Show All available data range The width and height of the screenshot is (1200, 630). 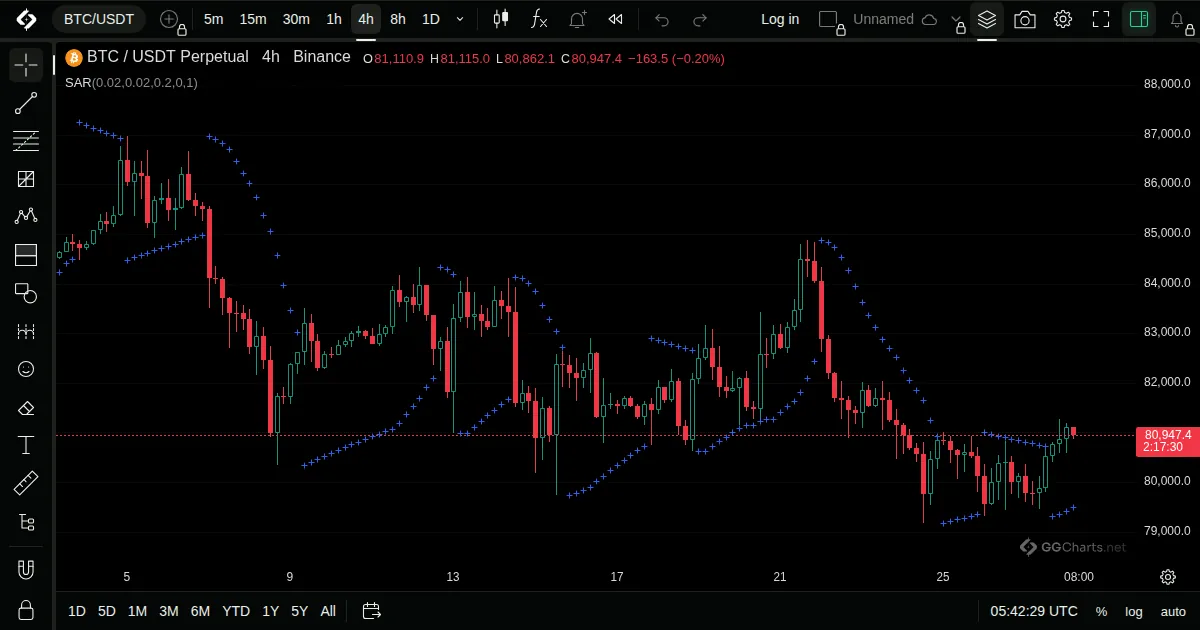[328, 611]
